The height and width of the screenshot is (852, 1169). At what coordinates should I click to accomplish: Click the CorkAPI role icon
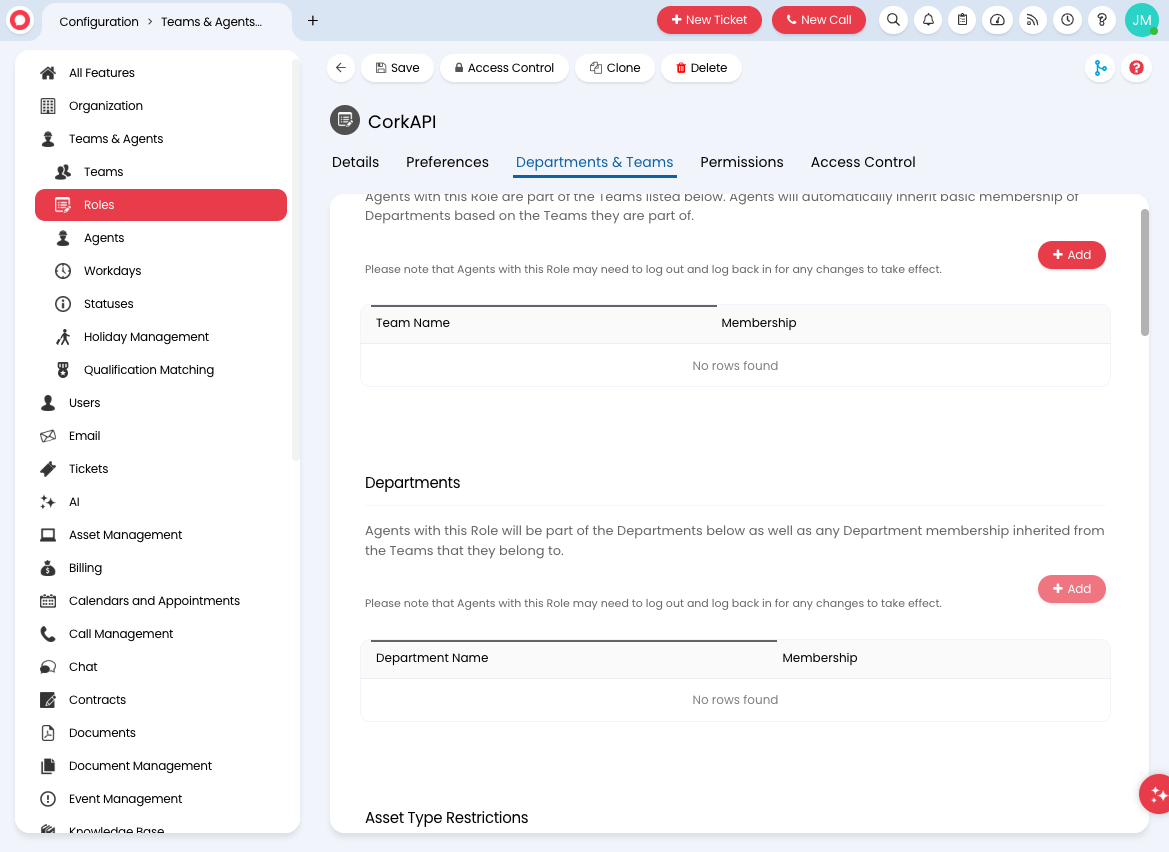coord(345,120)
